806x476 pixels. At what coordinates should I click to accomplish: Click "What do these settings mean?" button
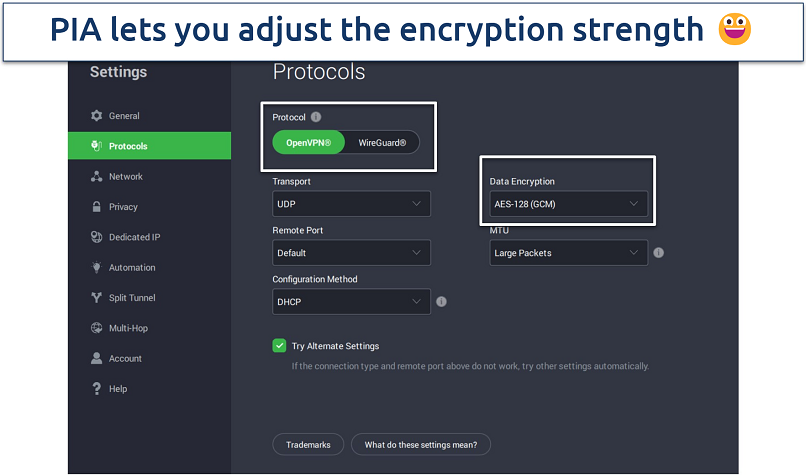click(x=420, y=444)
